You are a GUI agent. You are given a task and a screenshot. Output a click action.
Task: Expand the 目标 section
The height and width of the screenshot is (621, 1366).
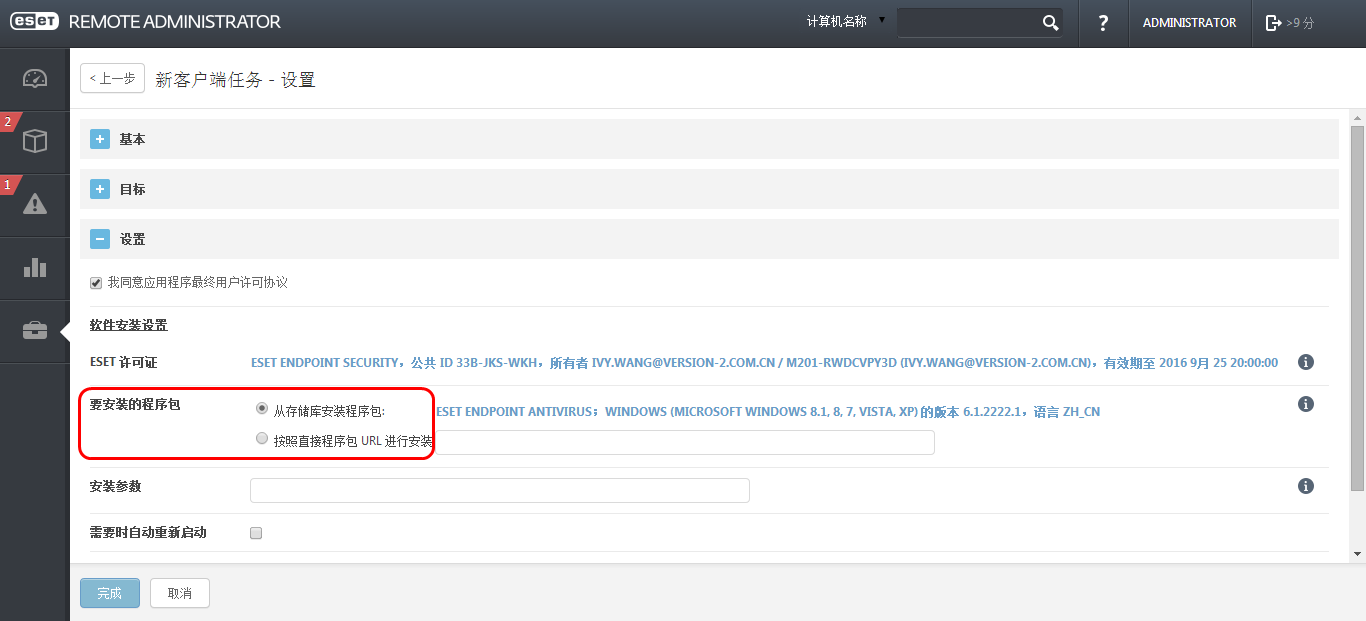pos(100,189)
